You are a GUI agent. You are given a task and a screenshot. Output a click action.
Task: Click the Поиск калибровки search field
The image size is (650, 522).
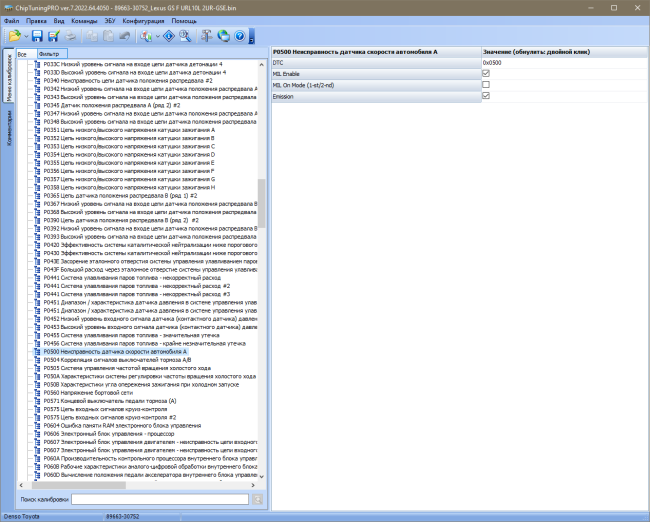pos(160,499)
